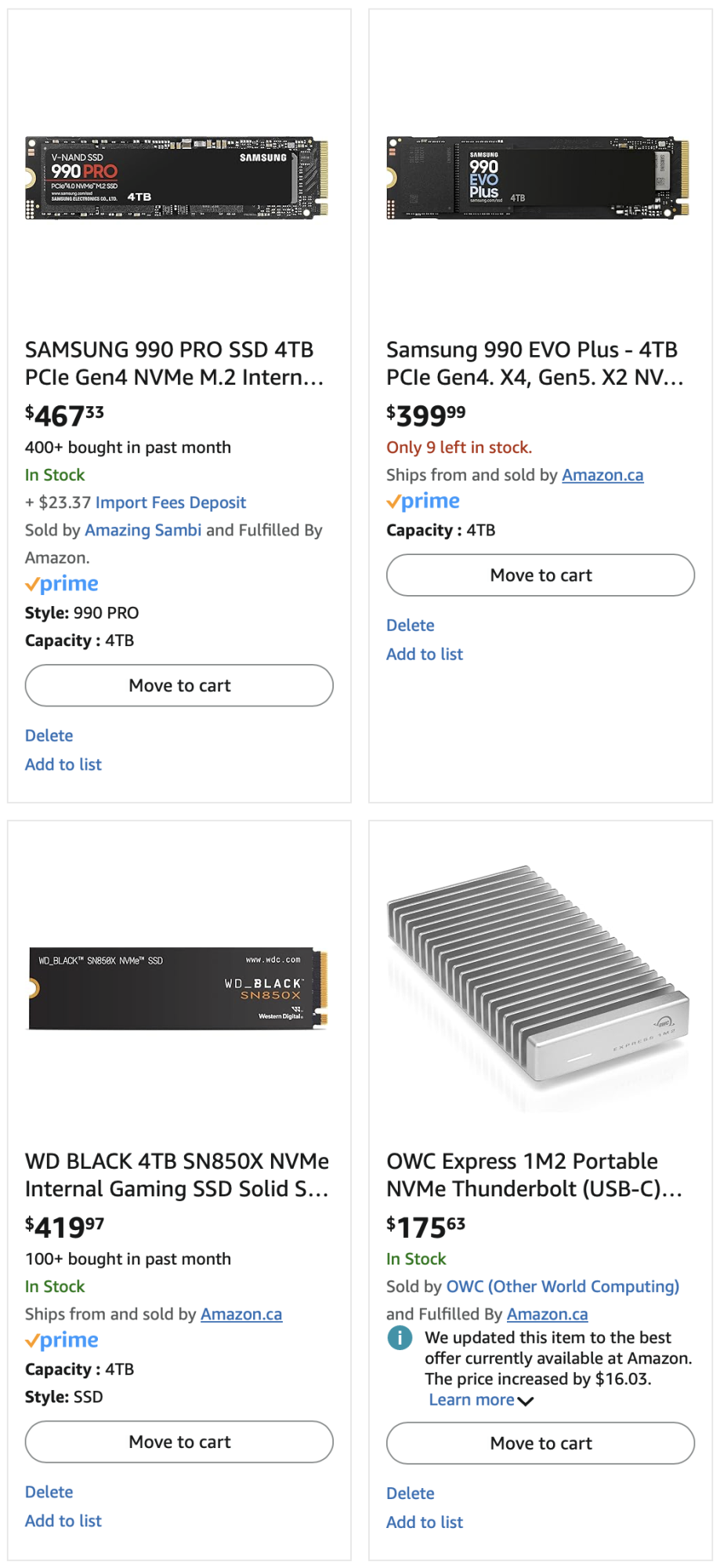Click the info icon beside the price update notice
Image resolution: width=720 pixels, height=1568 pixels.
[400, 1338]
